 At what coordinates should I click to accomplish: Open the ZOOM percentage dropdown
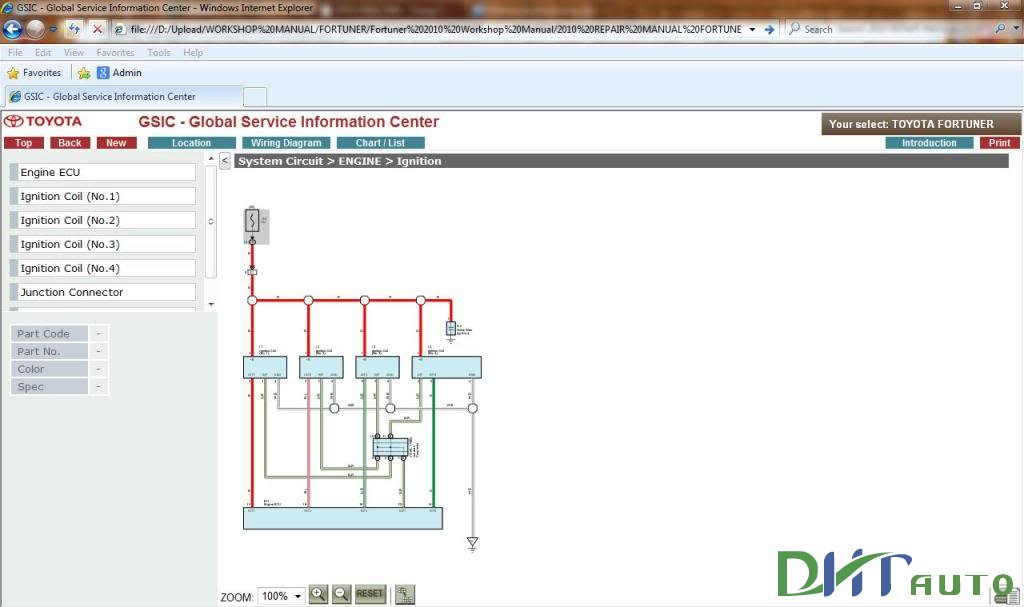298,596
